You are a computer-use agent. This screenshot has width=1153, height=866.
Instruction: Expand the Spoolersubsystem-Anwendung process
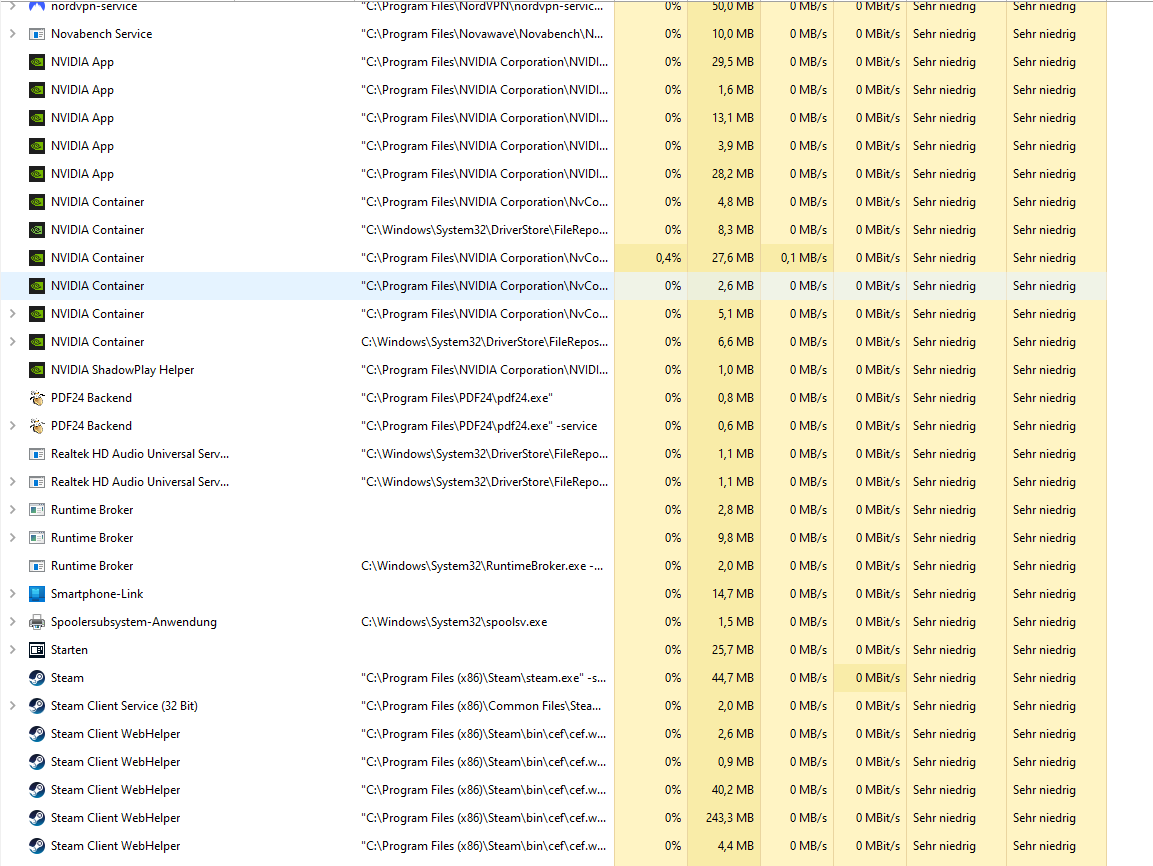point(13,622)
